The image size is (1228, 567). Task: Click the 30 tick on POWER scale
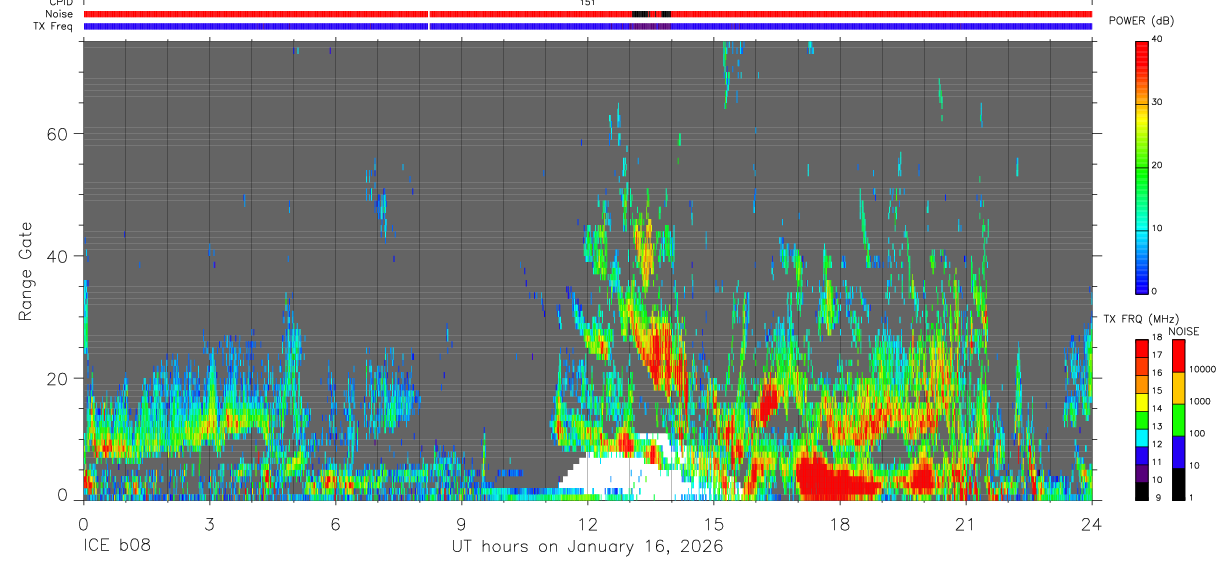[x=1157, y=102]
